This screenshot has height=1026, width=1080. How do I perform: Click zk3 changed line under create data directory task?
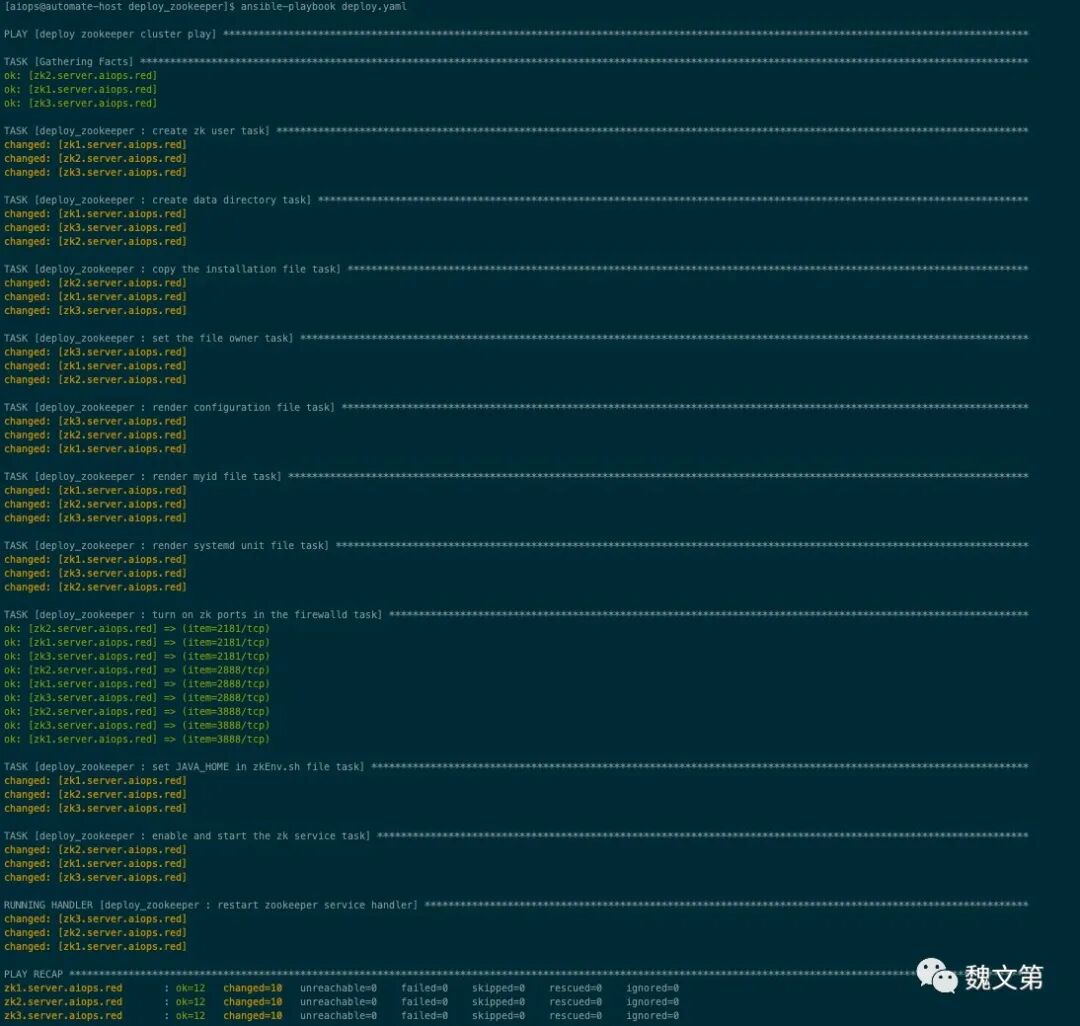95,227
